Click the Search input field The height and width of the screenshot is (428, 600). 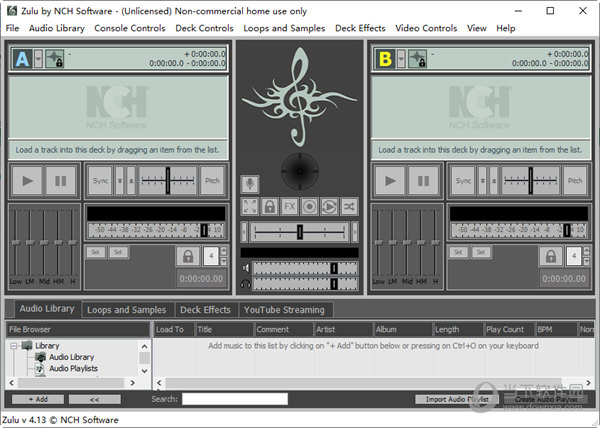pos(235,399)
